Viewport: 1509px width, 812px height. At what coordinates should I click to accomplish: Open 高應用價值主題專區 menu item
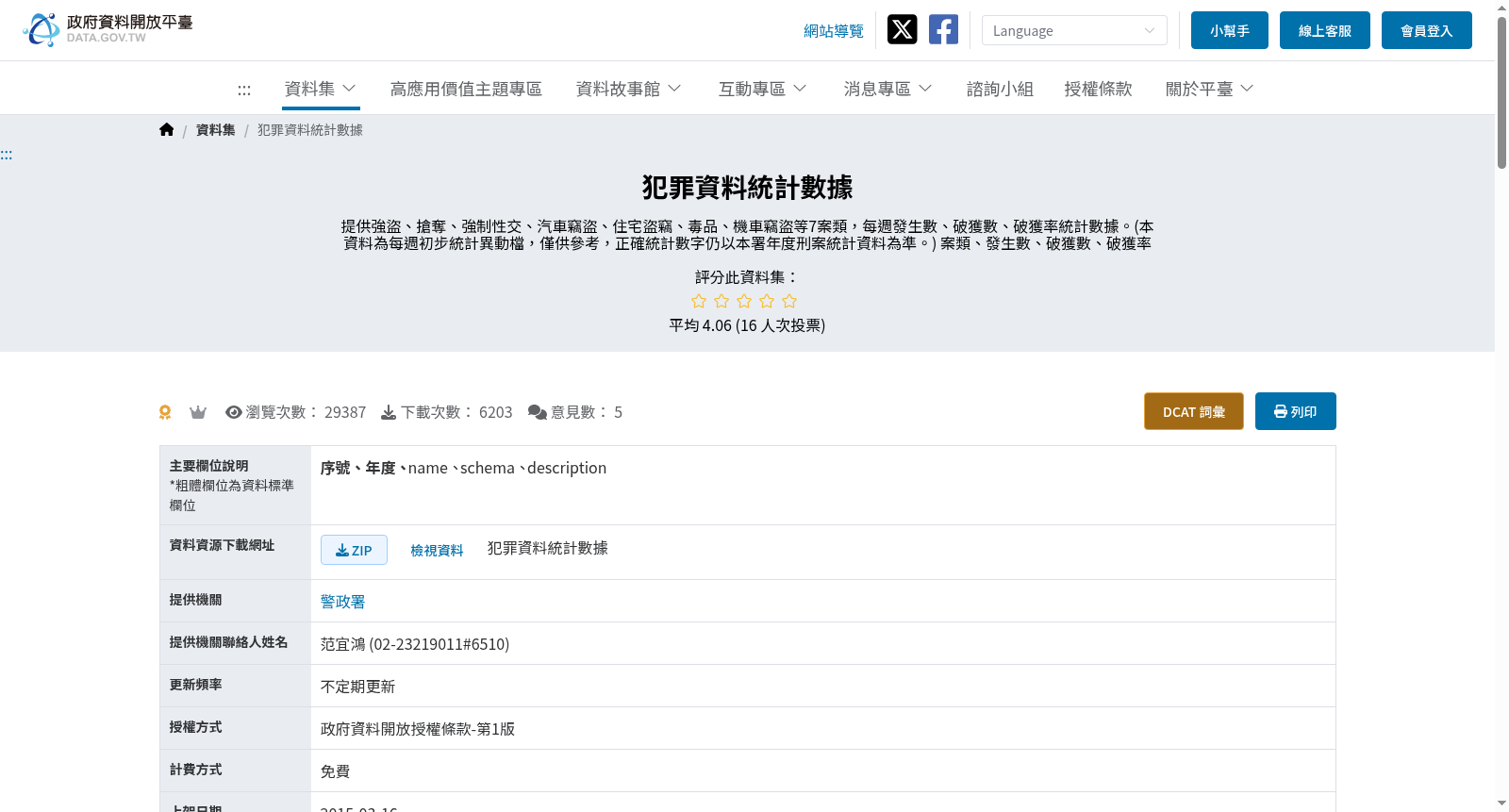click(466, 89)
